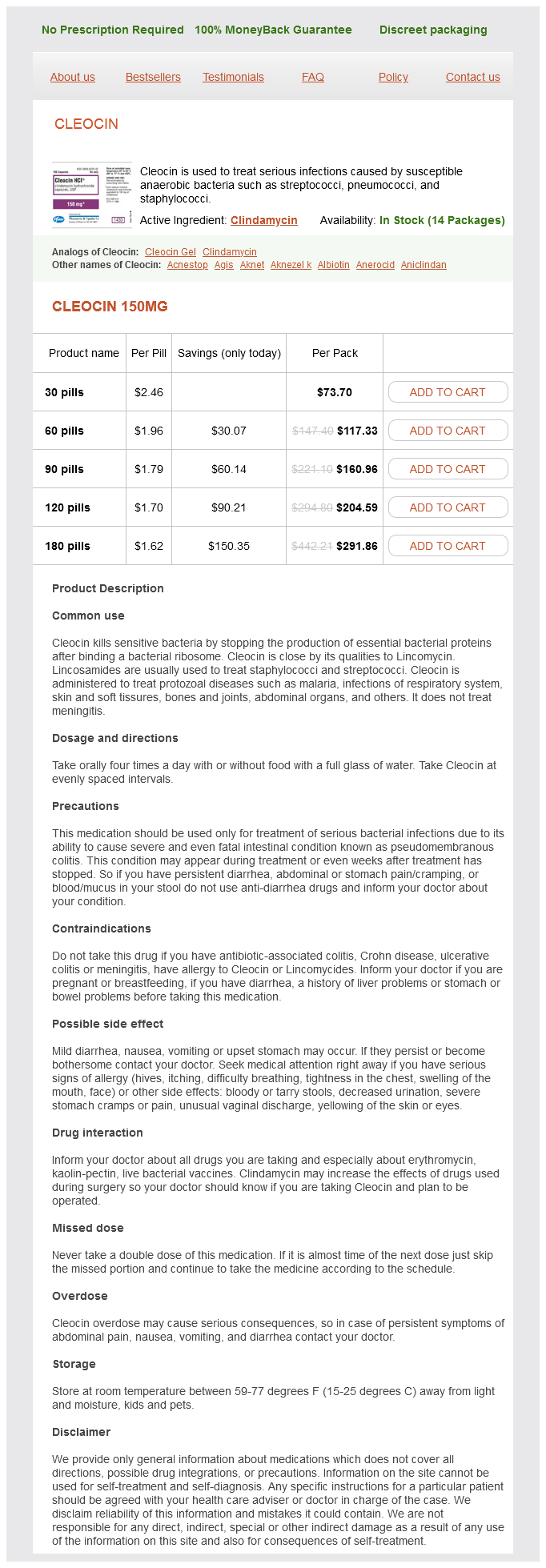The image size is (546, 1568).
Task: Open the Albiotin alternate name link
Action: click(334, 265)
